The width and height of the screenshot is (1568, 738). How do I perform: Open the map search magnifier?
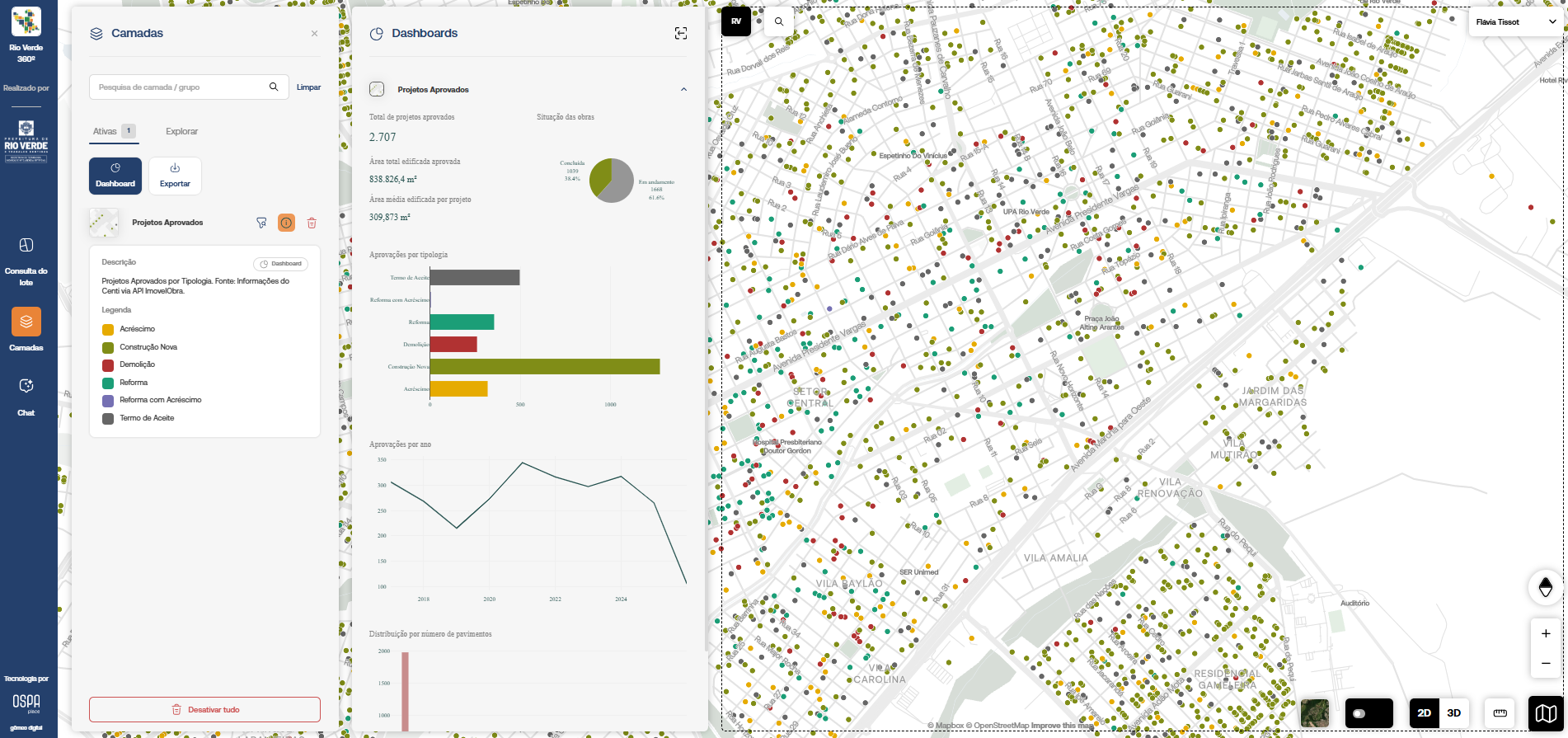point(779,21)
